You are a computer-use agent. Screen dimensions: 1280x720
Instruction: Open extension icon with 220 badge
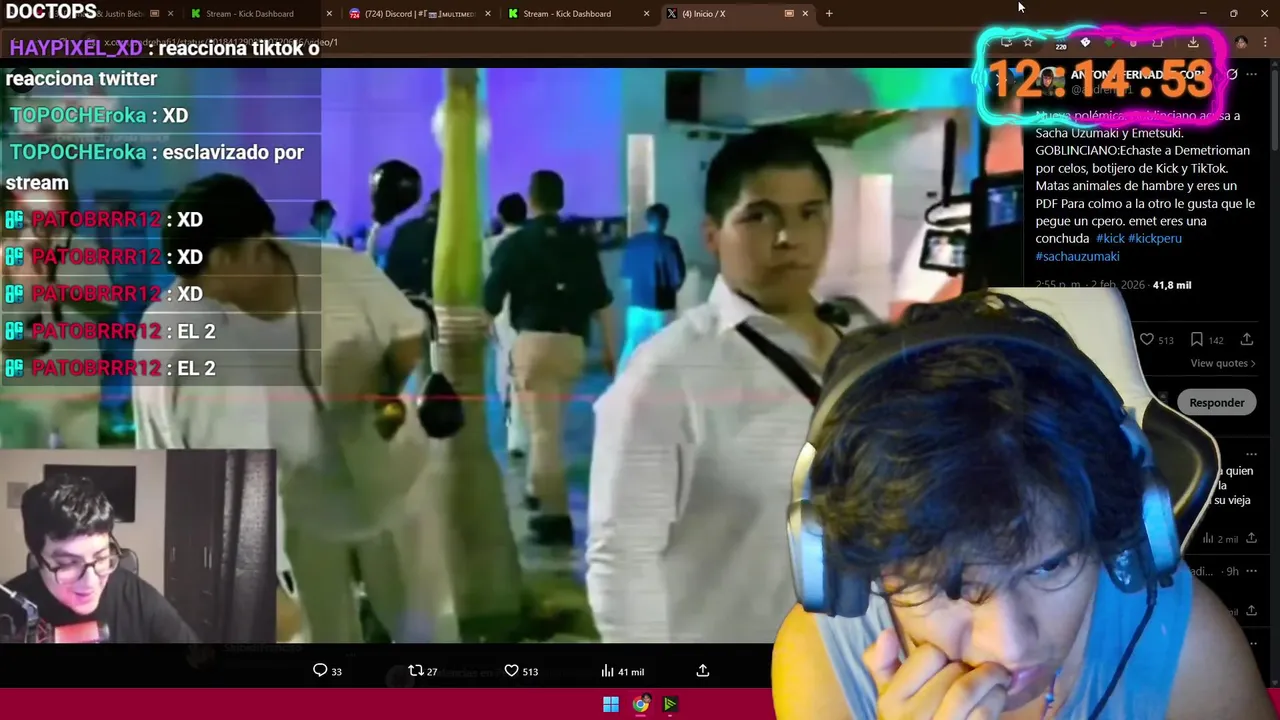click(x=1060, y=43)
